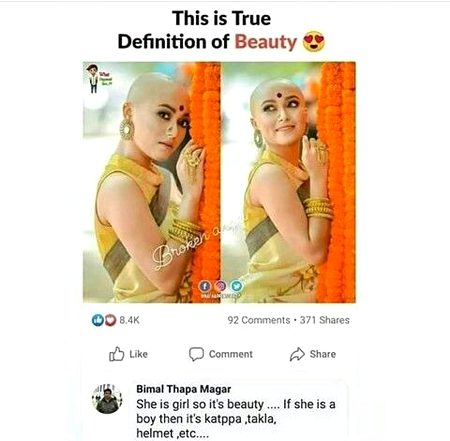Click the red 'Beauty' word in heading
This screenshot has width=450, height=441.
click(266, 42)
